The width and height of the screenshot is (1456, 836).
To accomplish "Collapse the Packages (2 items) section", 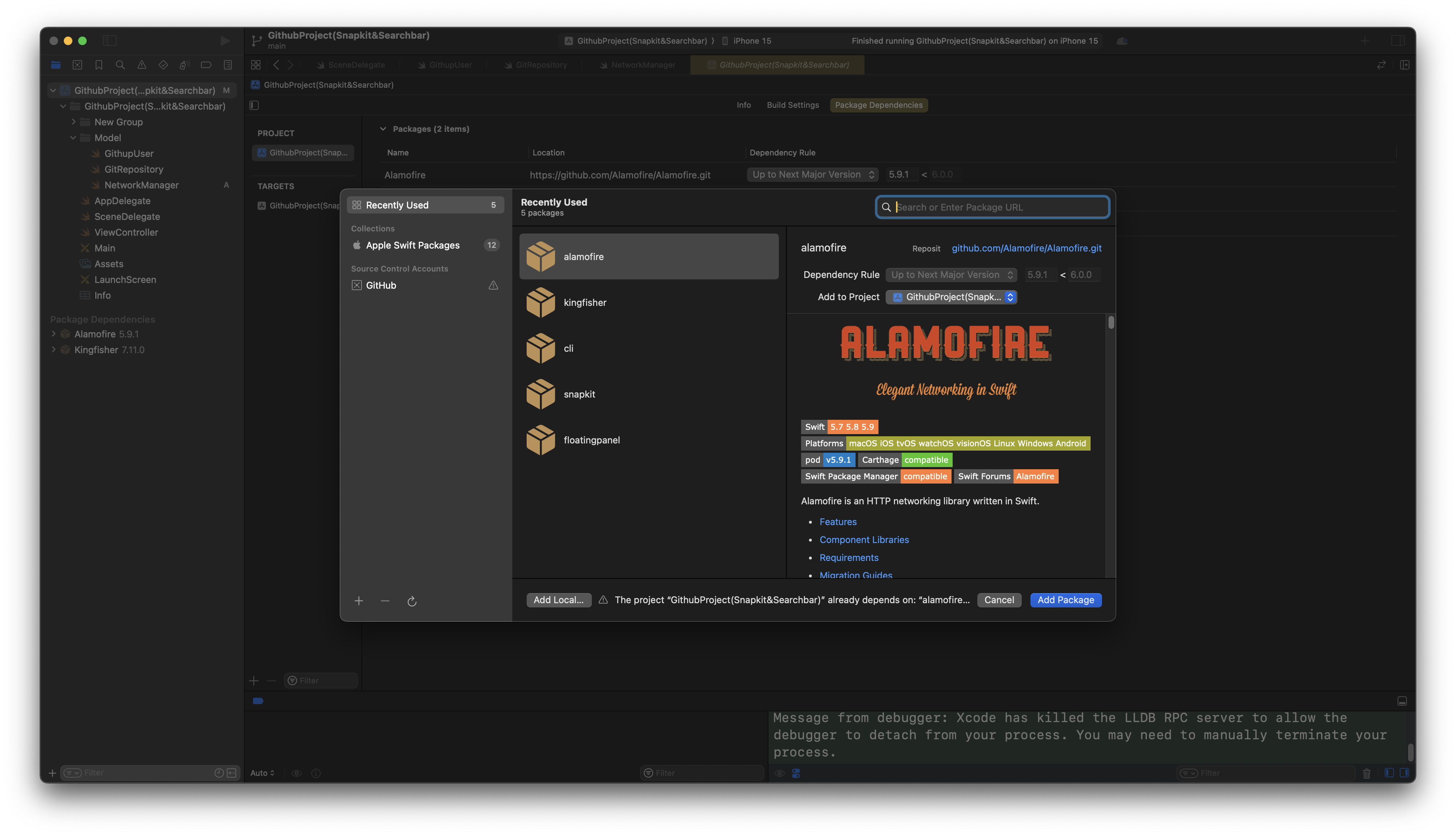I will pyautogui.click(x=383, y=129).
